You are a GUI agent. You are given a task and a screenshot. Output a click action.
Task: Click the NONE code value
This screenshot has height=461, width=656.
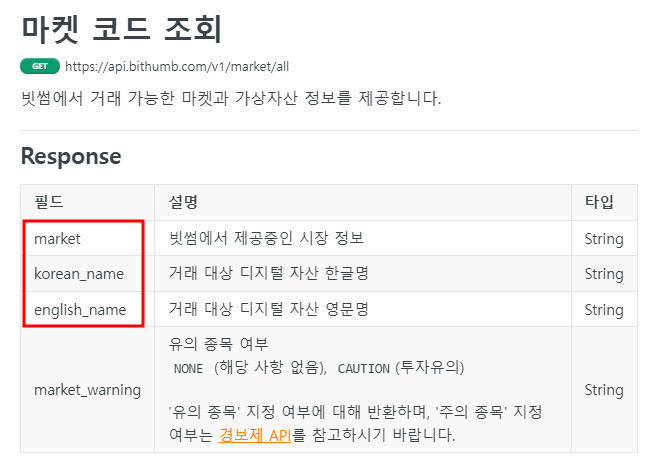[188, 367]
